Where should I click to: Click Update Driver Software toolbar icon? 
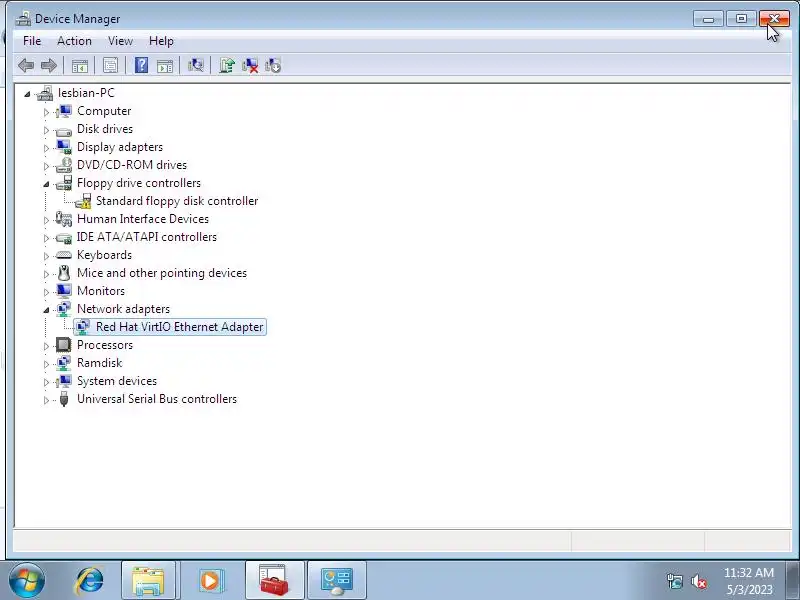(x=227, y=65)
